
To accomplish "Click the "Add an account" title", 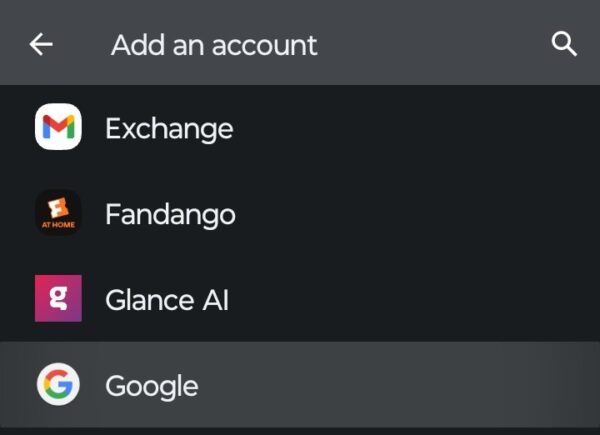I will (x=214, y=45).
